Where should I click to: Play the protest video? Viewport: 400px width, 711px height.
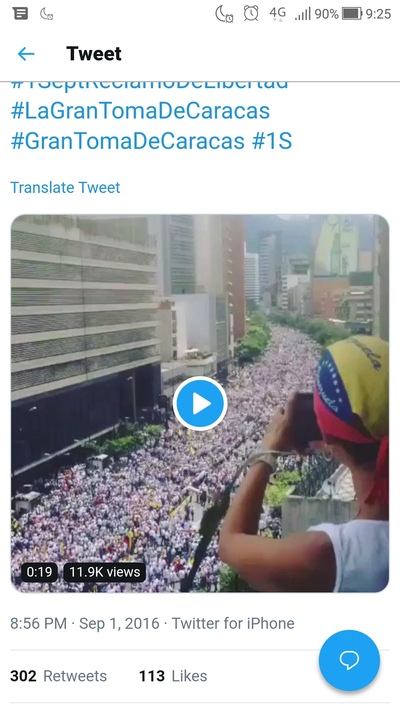coord(200,404)
